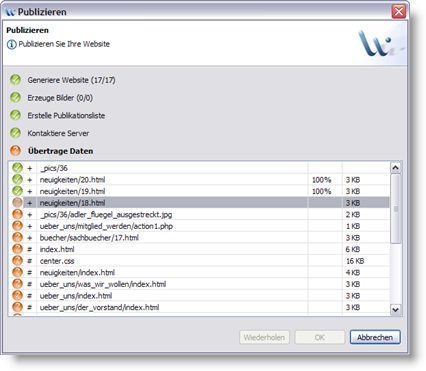This screenshot has width=426, height=371.
Task: Click the info icon next to Publizieren Sie Ihre Website
Action: coord(12,44)
